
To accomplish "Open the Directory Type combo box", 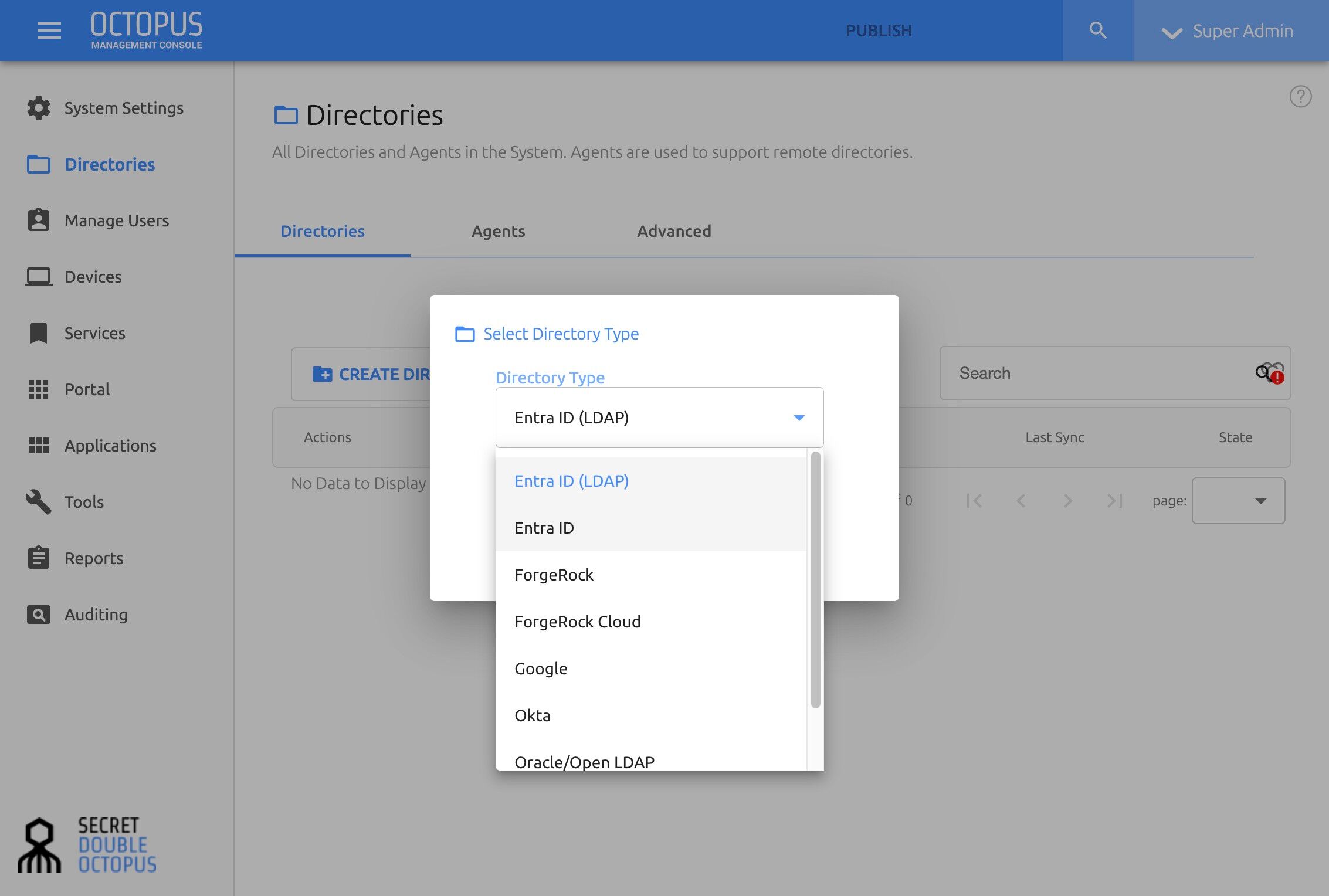I will (x=659, y=418).
